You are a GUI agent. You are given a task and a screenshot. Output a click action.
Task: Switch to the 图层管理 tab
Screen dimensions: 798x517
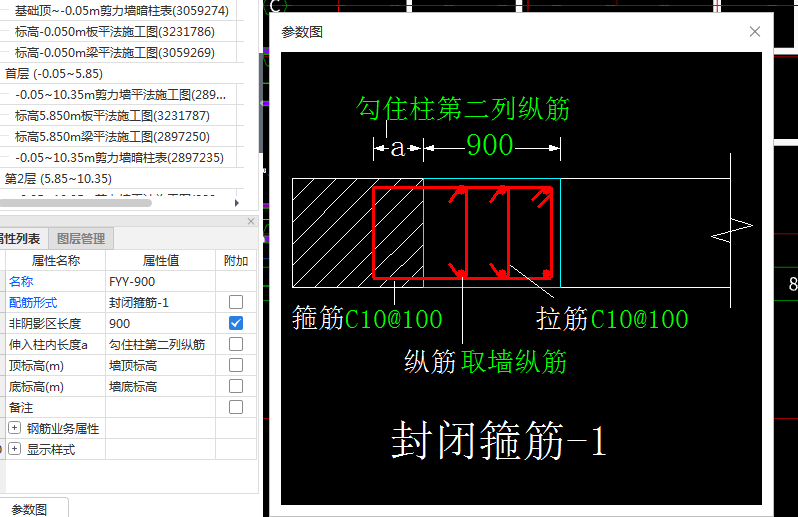pos(81,239)
